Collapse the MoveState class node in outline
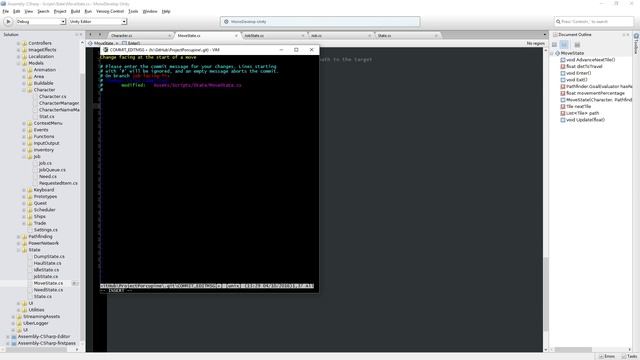This screenshot has width=640, height=360. (x=552, y=53)
